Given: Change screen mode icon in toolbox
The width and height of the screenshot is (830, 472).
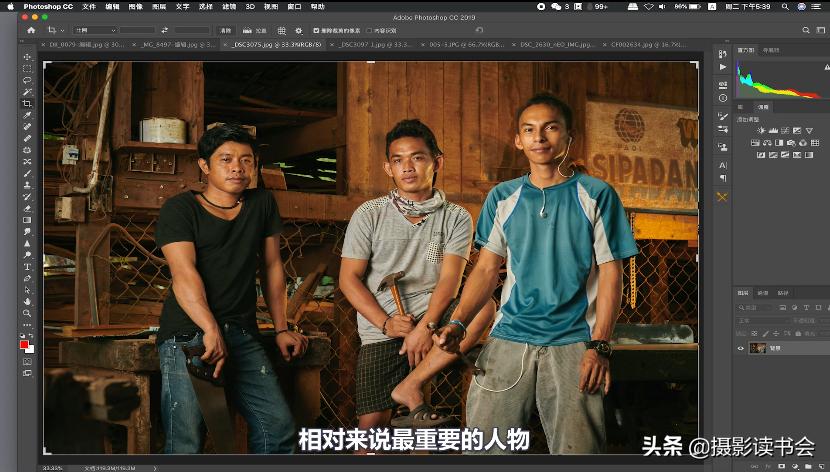Looking at the screenshot, I should [x=27, y=373].
